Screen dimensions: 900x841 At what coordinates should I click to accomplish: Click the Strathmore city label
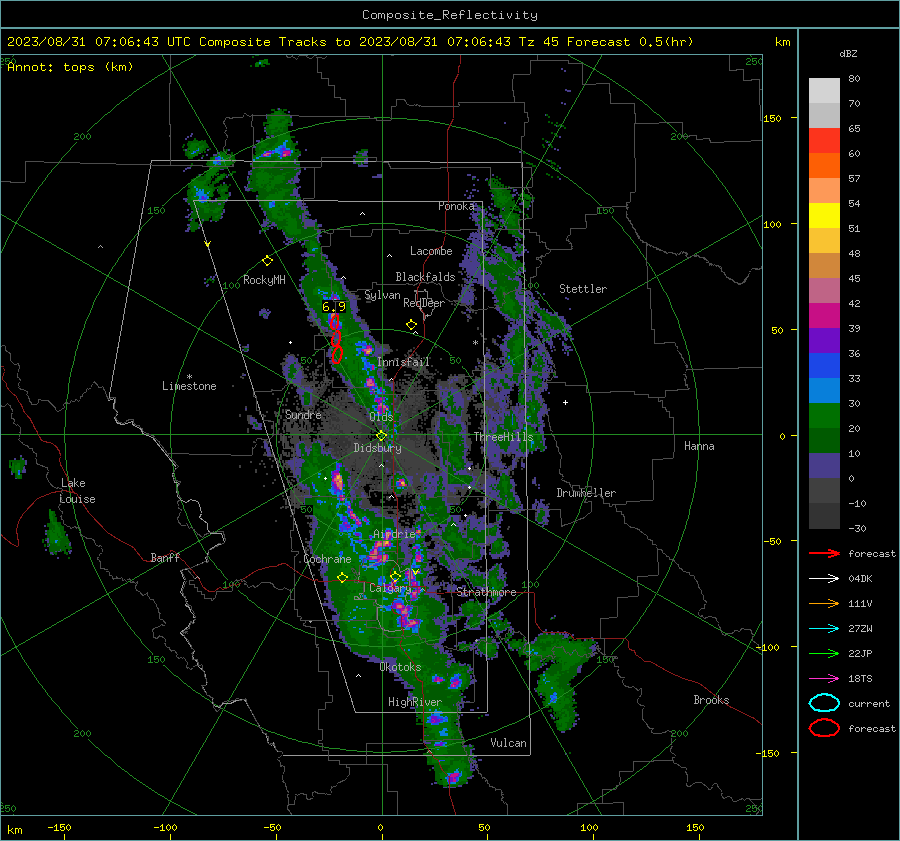[486, 592]
